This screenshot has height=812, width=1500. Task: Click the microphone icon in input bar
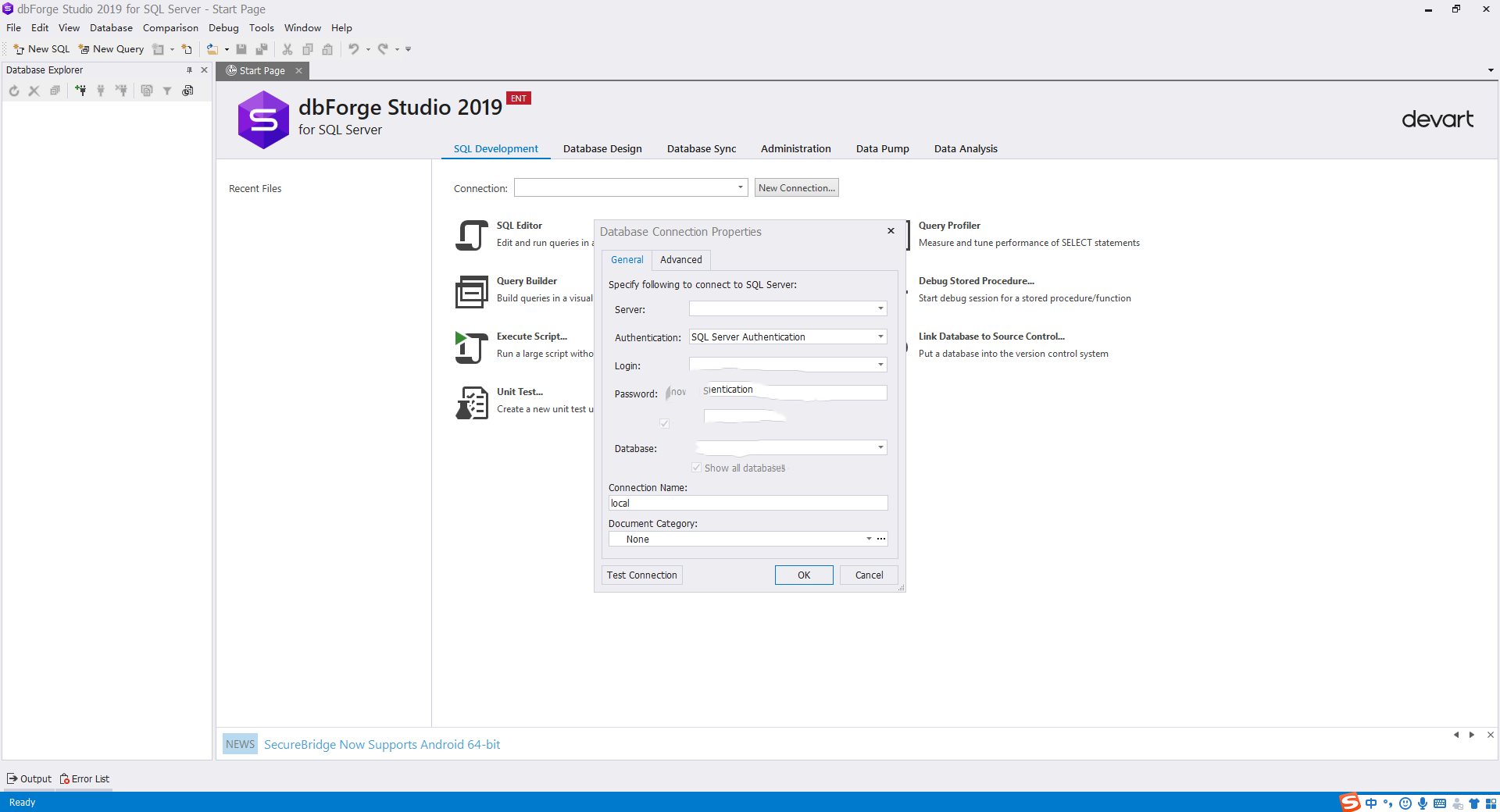click(1423, 803)
